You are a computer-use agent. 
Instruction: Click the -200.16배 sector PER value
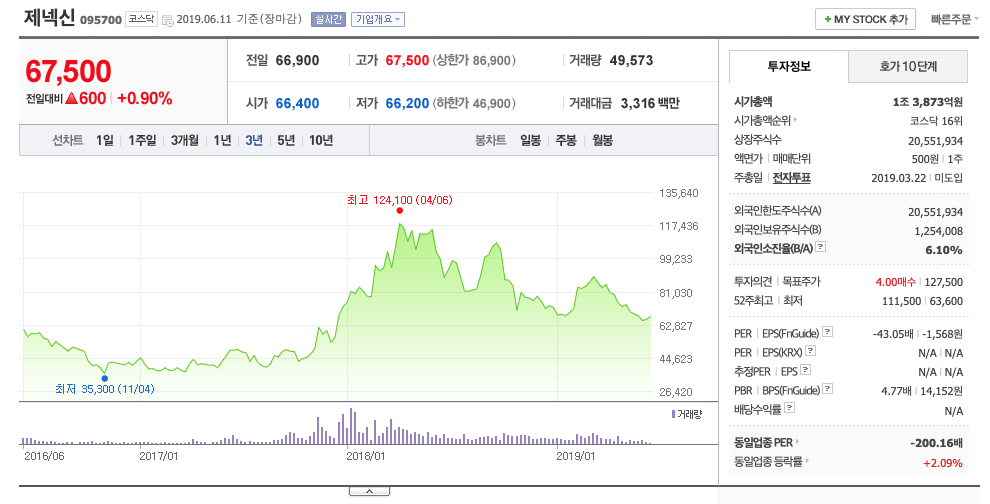pos(936,443)
